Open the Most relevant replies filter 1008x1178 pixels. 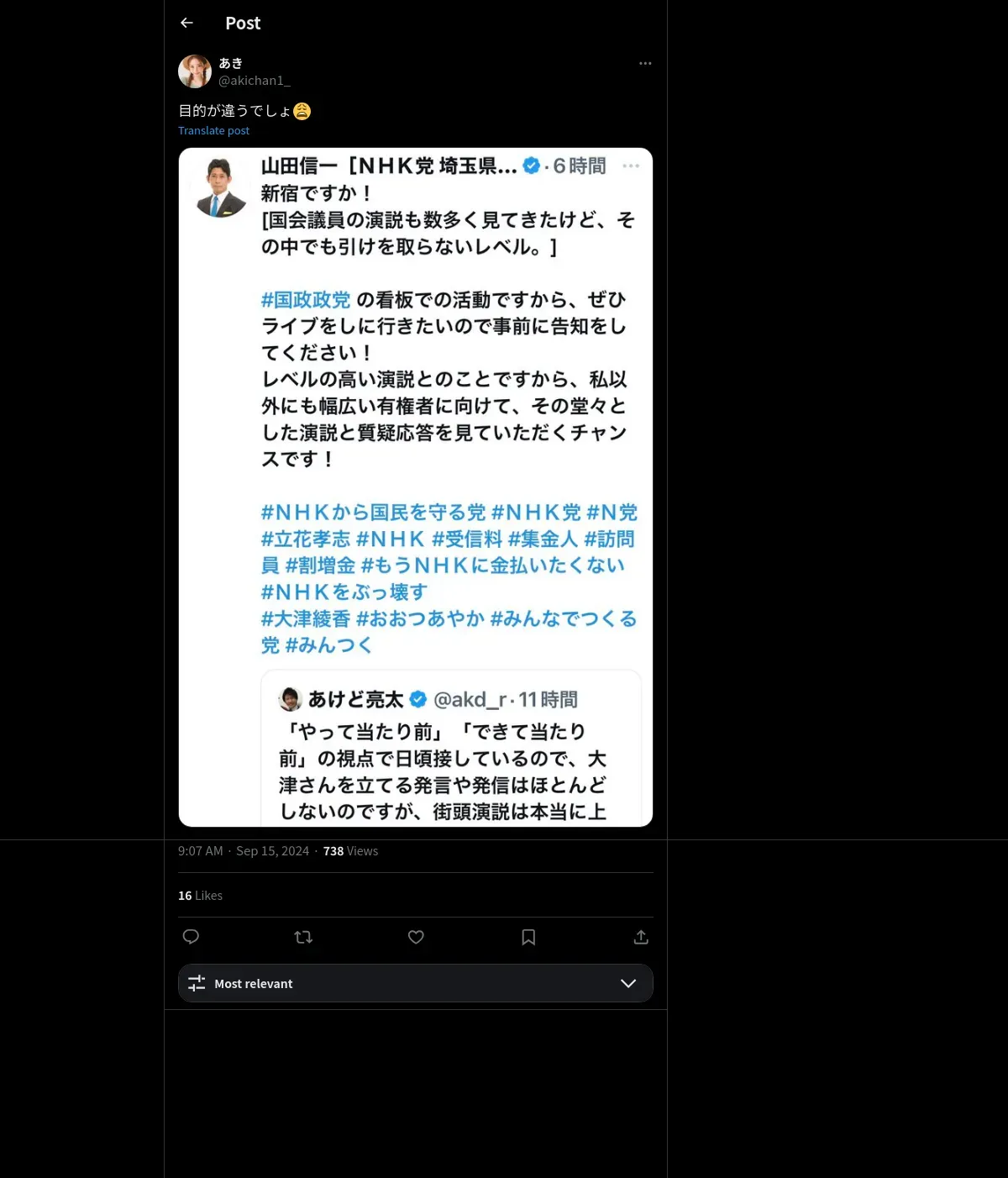point(416,983)
